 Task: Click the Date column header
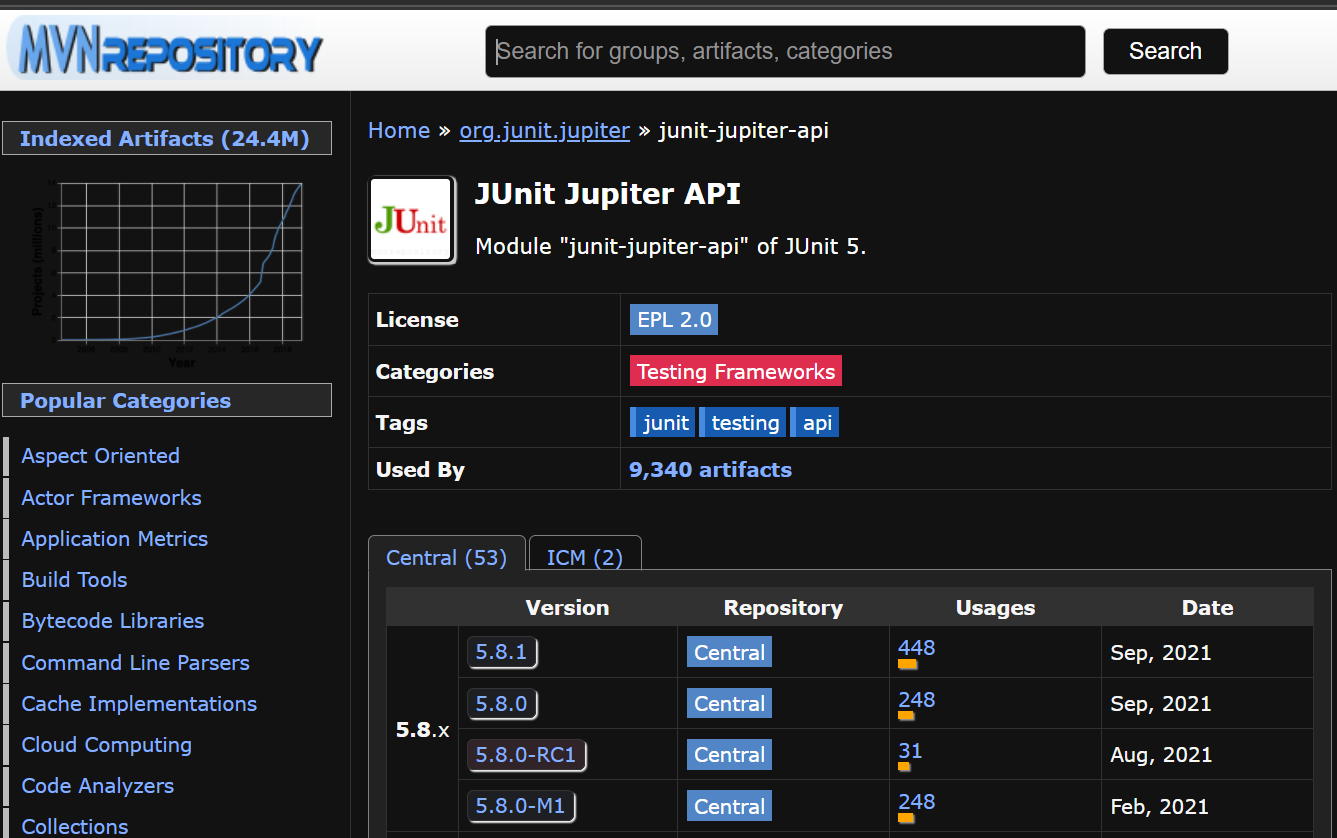[x=1207, y=607]
